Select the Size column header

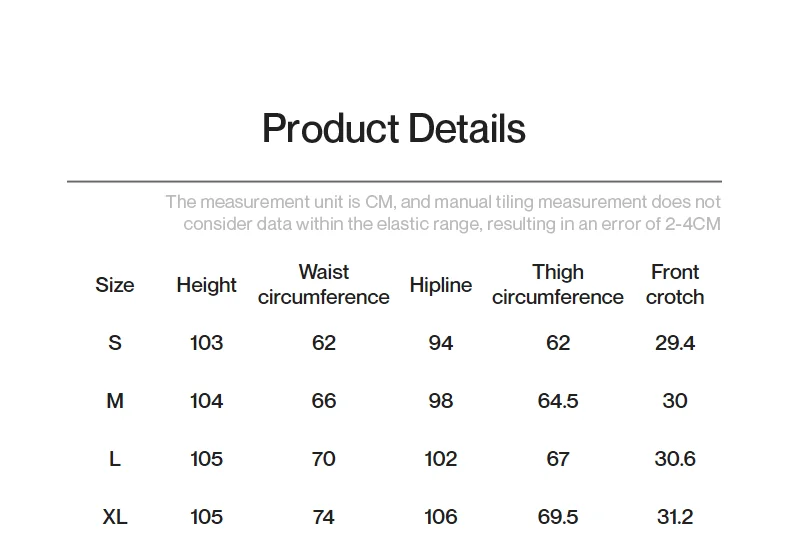(x=115, y=285)
